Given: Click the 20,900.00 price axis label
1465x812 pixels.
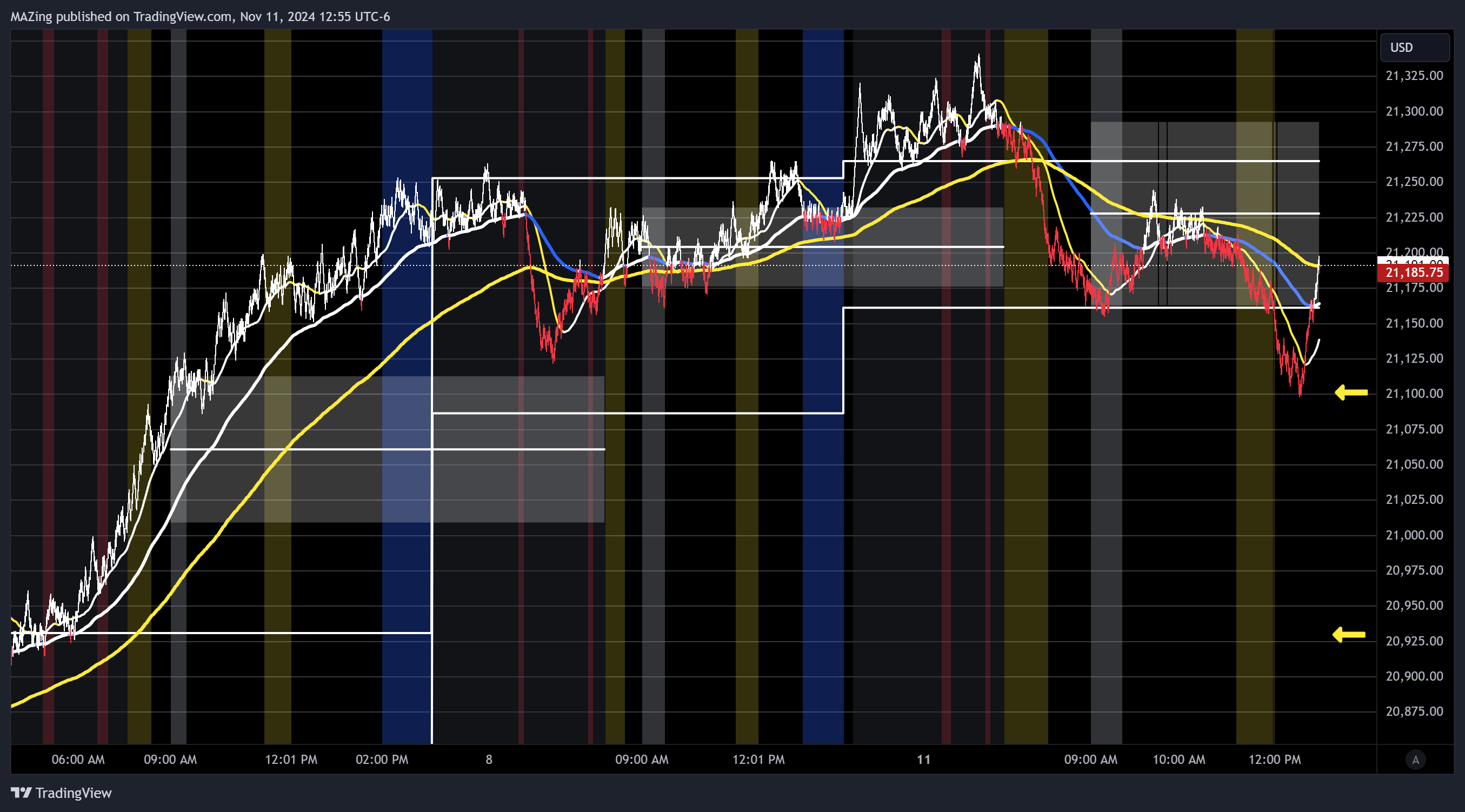Looking at the screenshot, I should pyautogui.click(x=1414, y=676).
